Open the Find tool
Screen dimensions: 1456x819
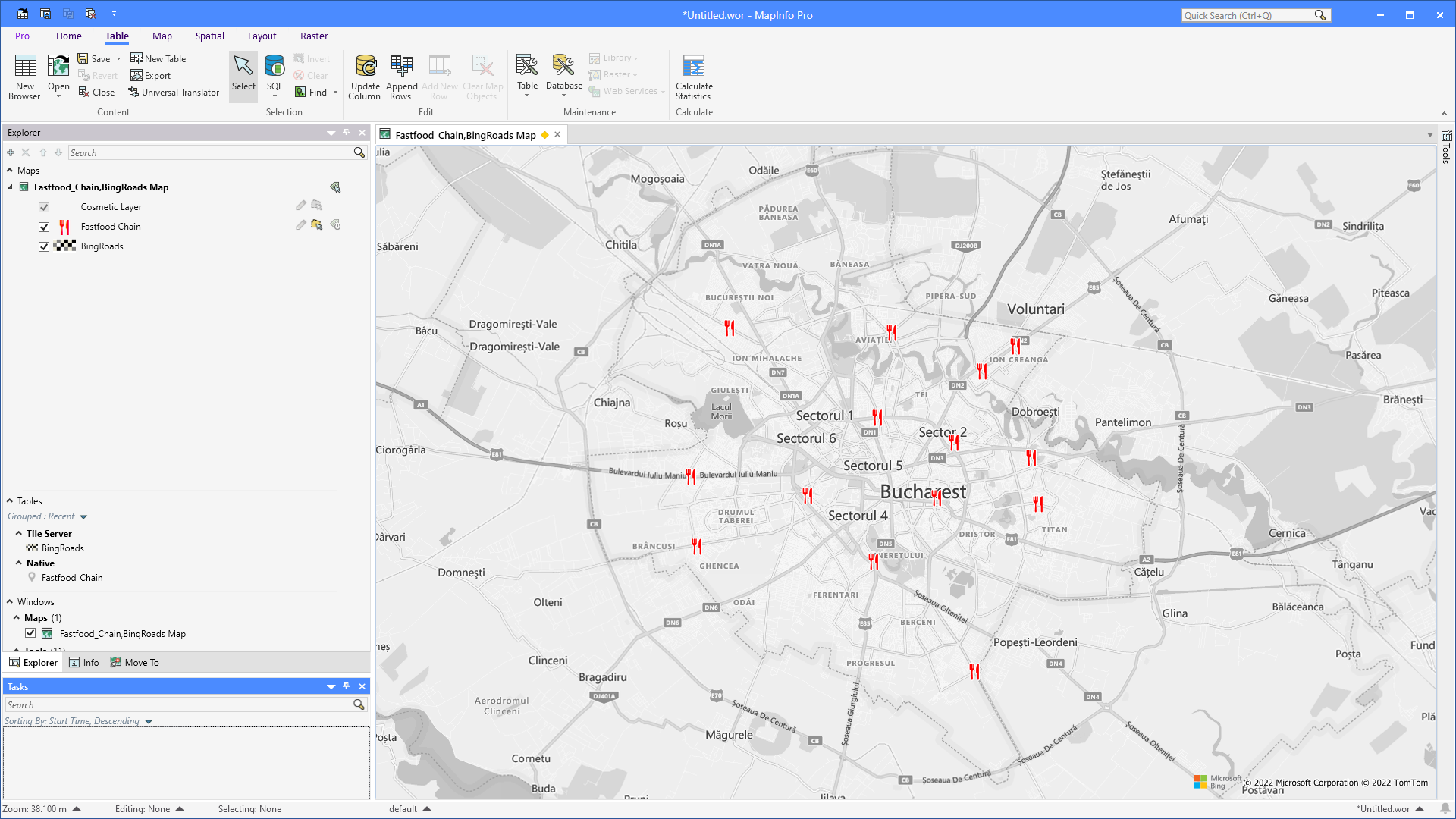pyautogui.click(x=315, y=92)
